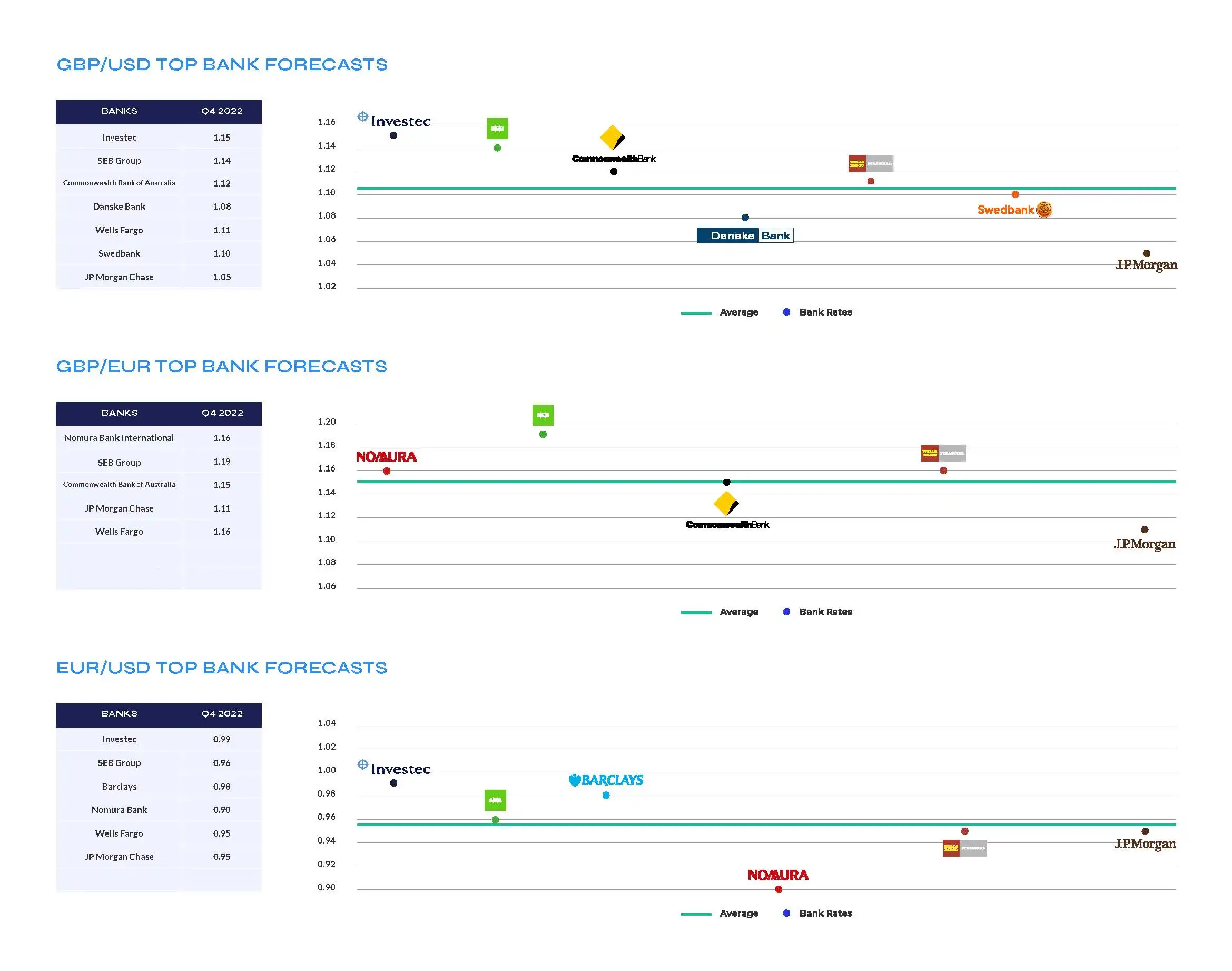Select the Swedbank table row

(159, 253)
